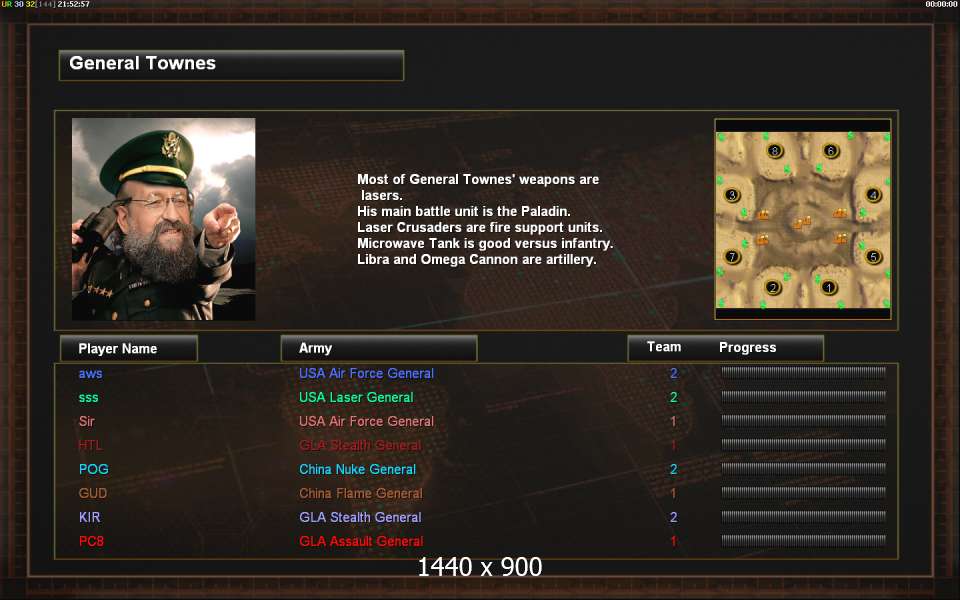This screenshot has height=600, width=960.
Task: Click PC8 player loading progress bar
Action: 803,541
